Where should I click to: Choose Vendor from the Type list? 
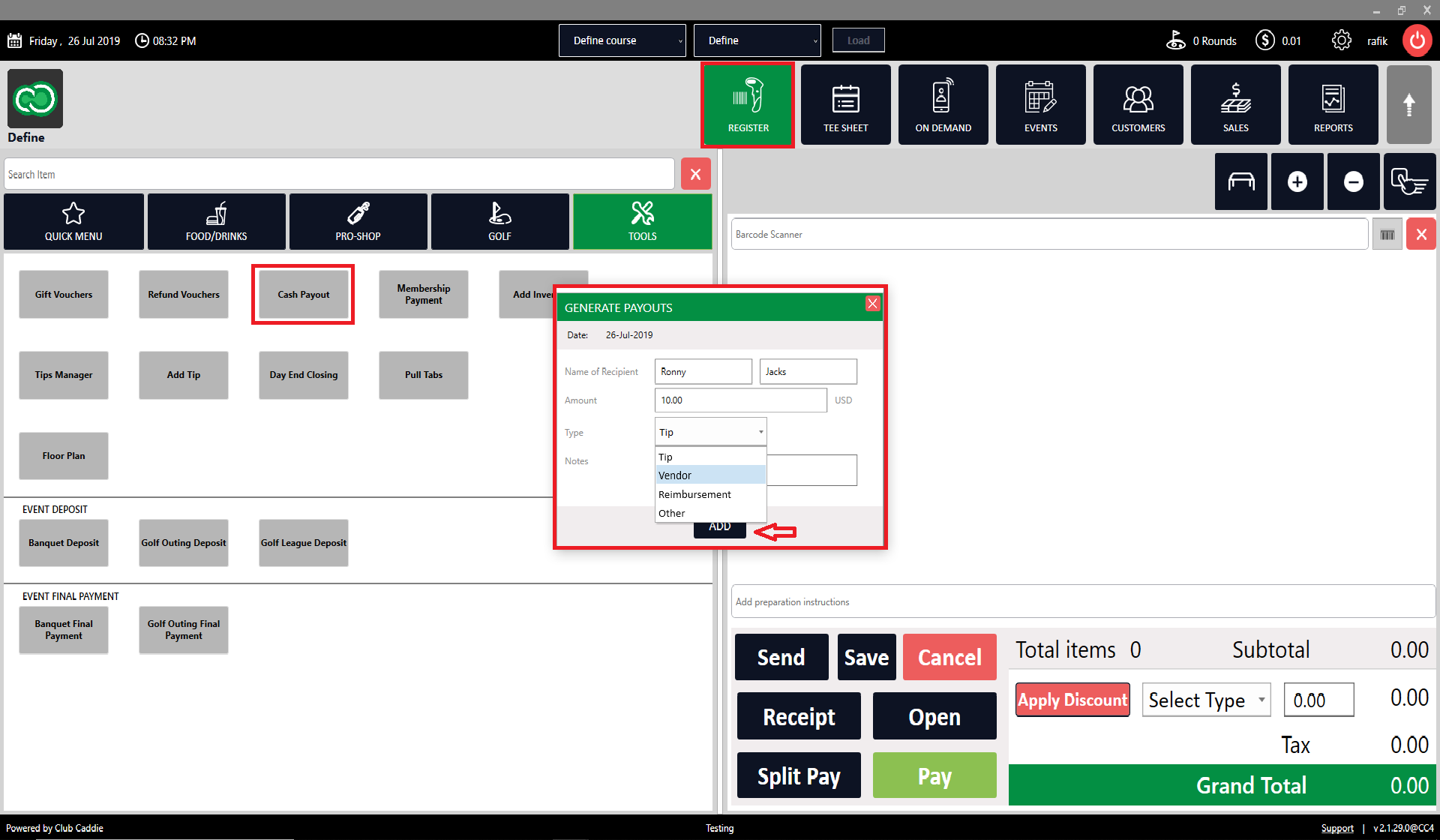click(709, 475)
